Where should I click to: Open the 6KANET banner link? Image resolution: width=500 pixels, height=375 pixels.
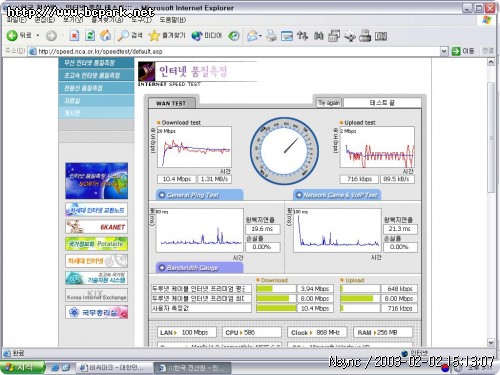pos(96,227)
